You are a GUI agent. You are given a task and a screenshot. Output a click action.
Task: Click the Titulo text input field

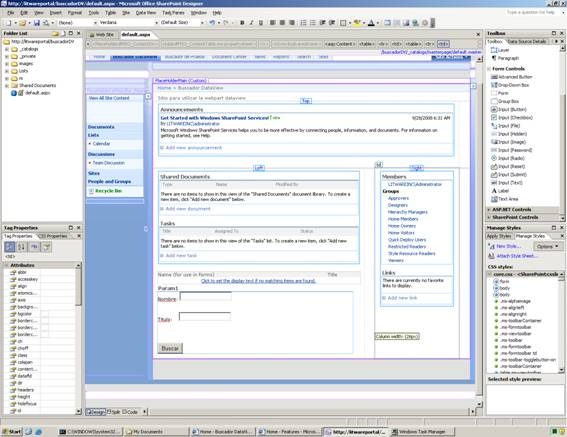point(205,317)
